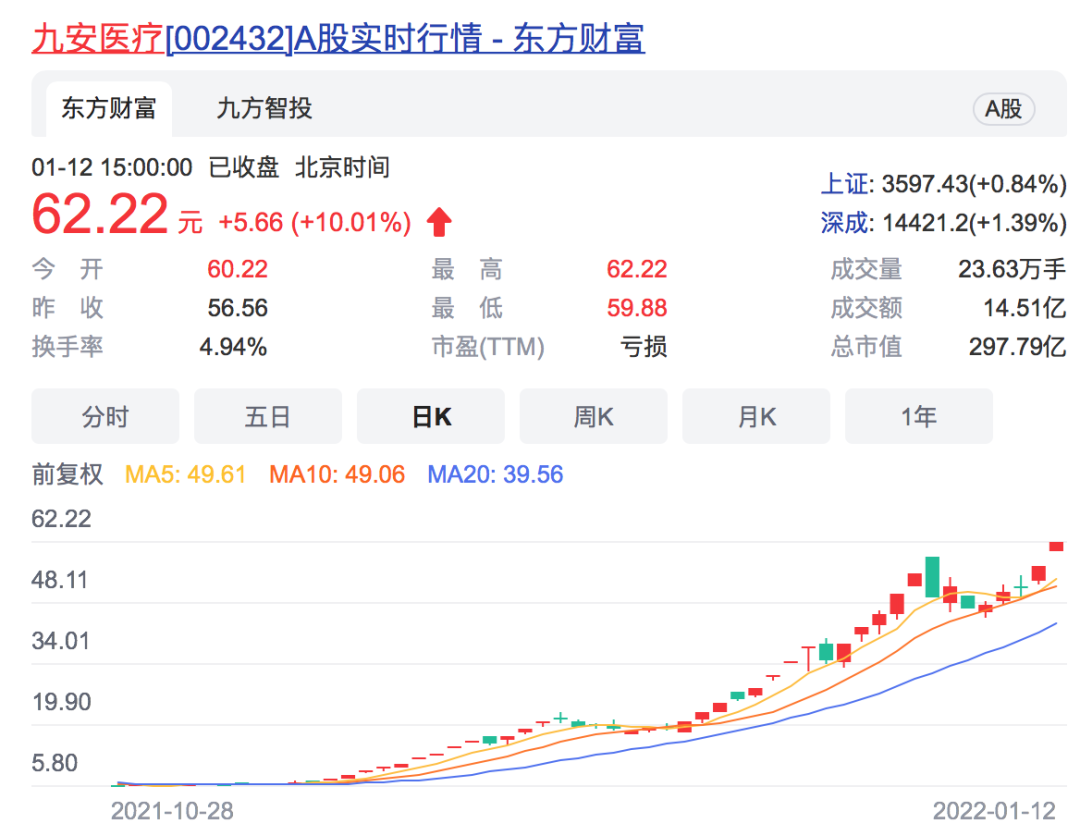Switch chart to 五日 view

point(267,417)
